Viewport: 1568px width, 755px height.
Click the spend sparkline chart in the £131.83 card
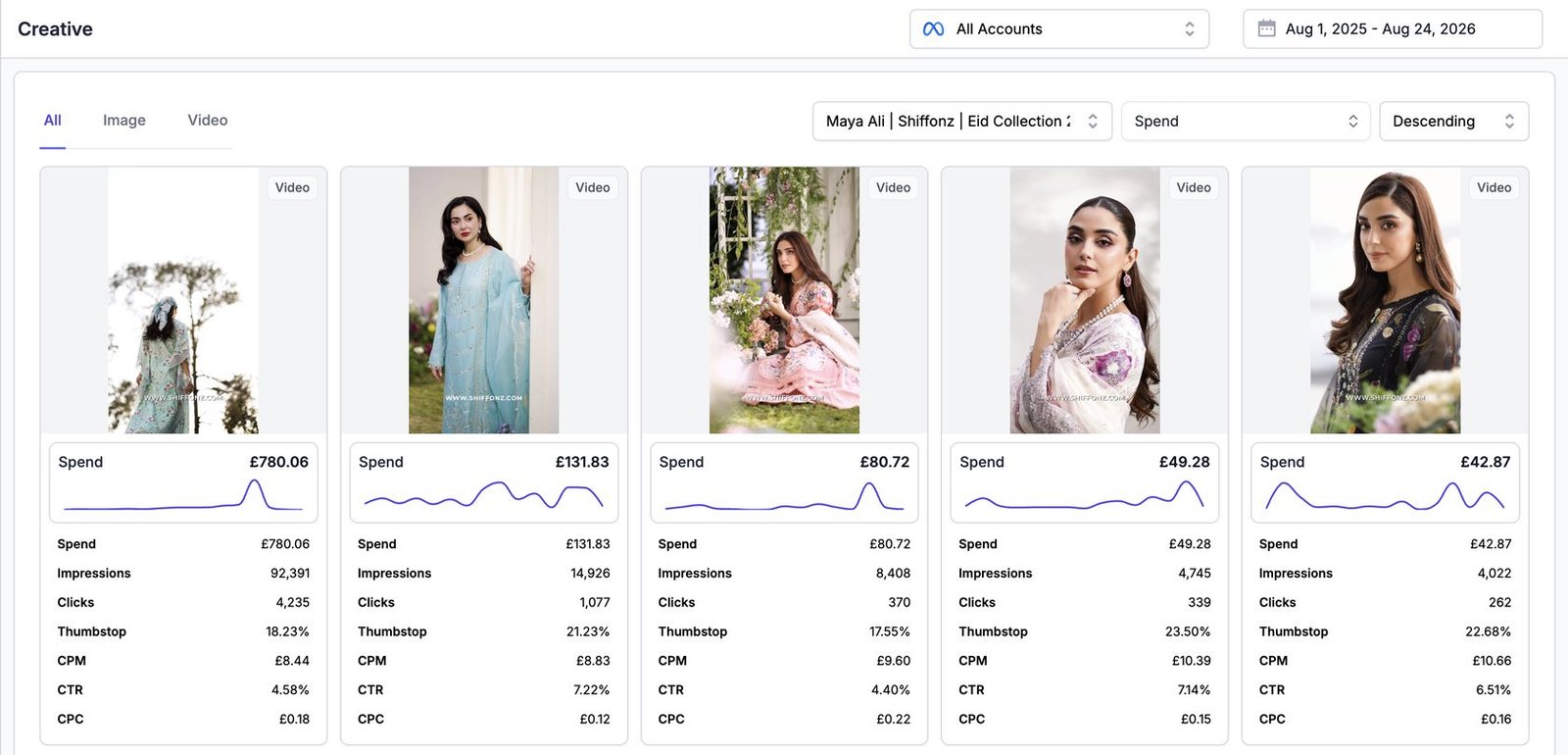click(484, 495)
